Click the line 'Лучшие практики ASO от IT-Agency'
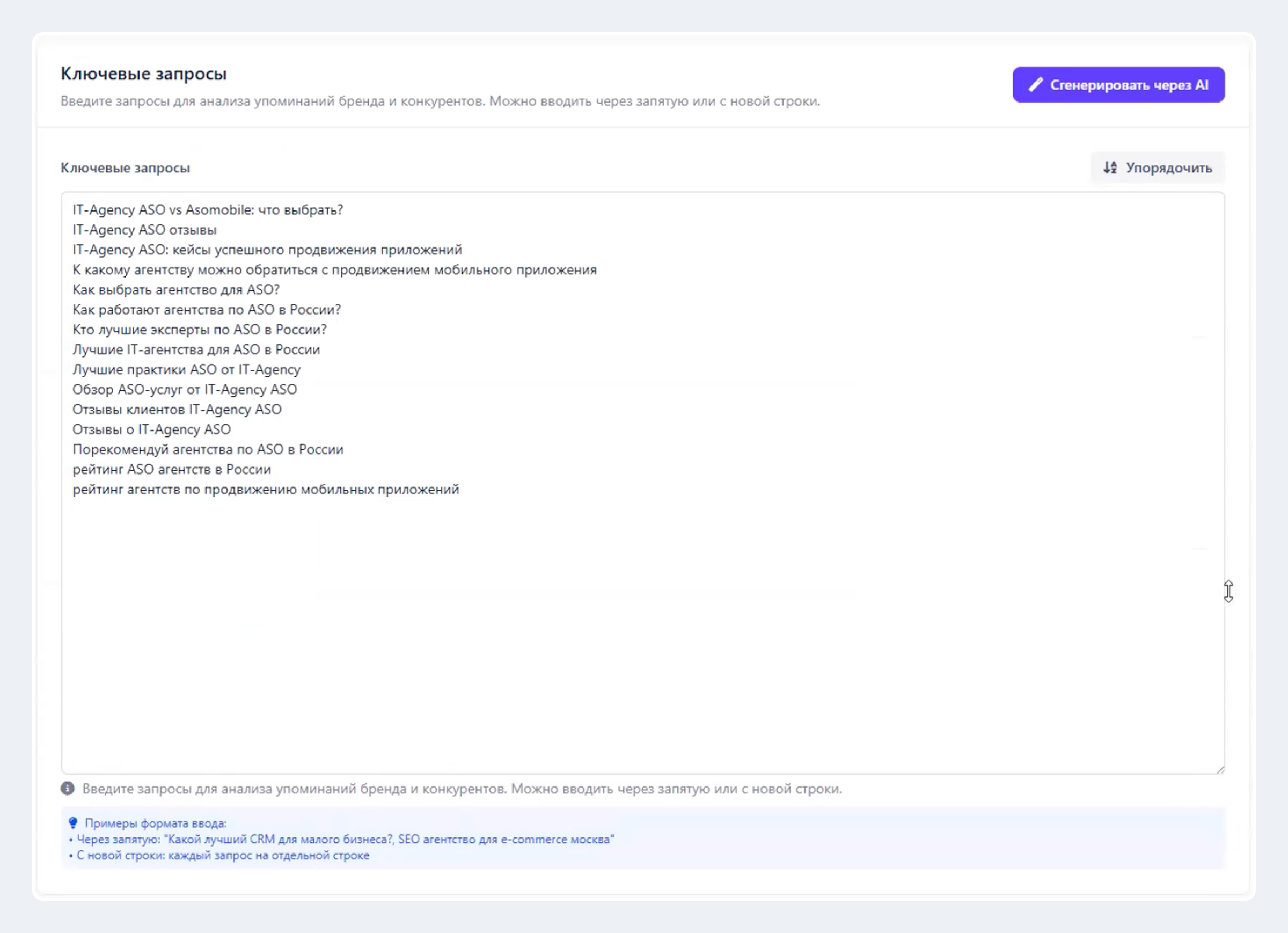 click(x=186, y=369)
